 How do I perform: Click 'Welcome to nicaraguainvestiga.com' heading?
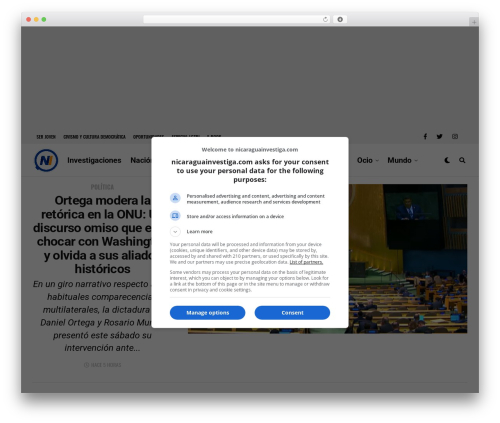pyautogui.click(x=250, y=150)
